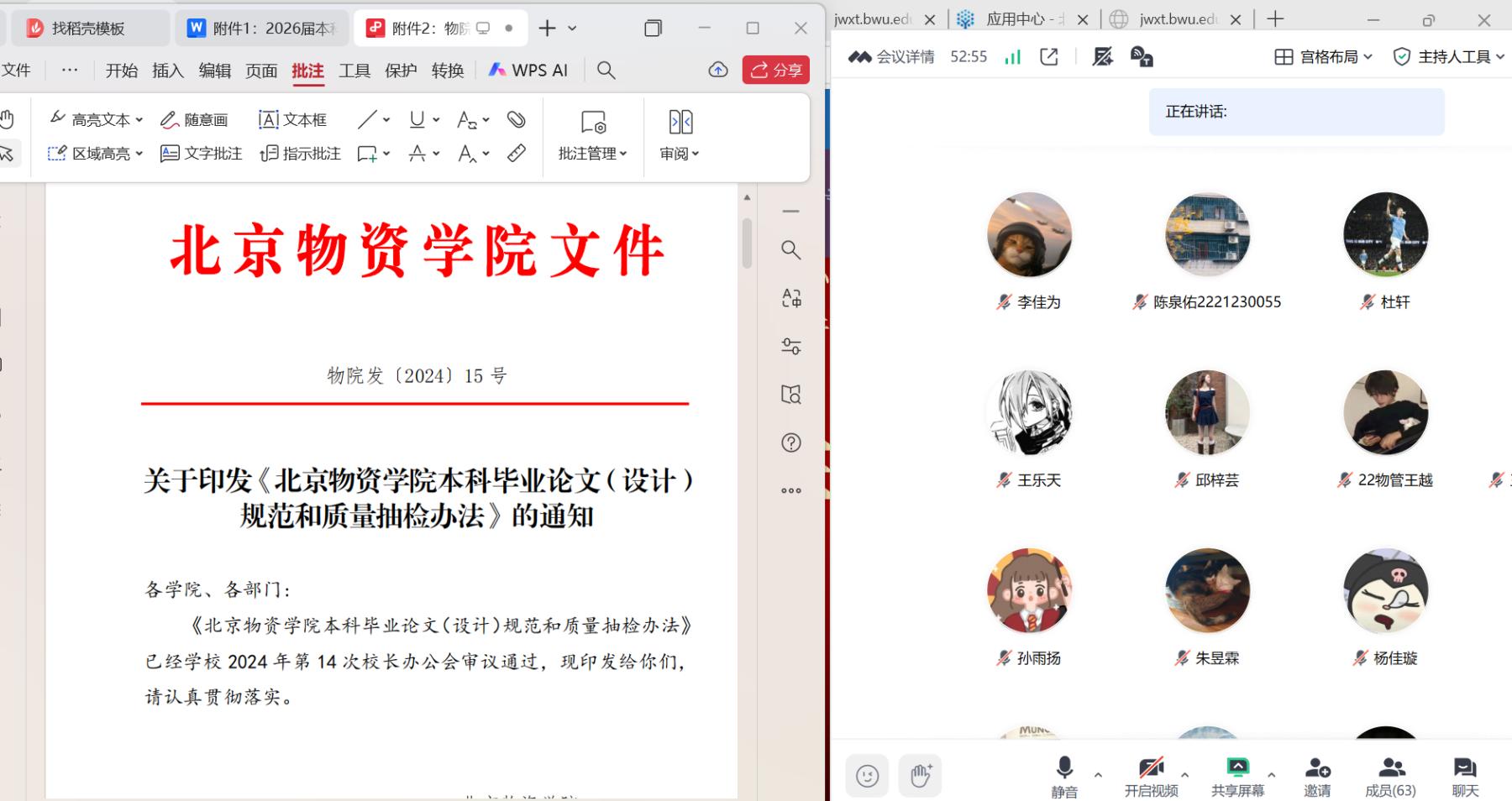Open the 宫格布局 layout dropdown
1512x801 pixels.
1324,57
